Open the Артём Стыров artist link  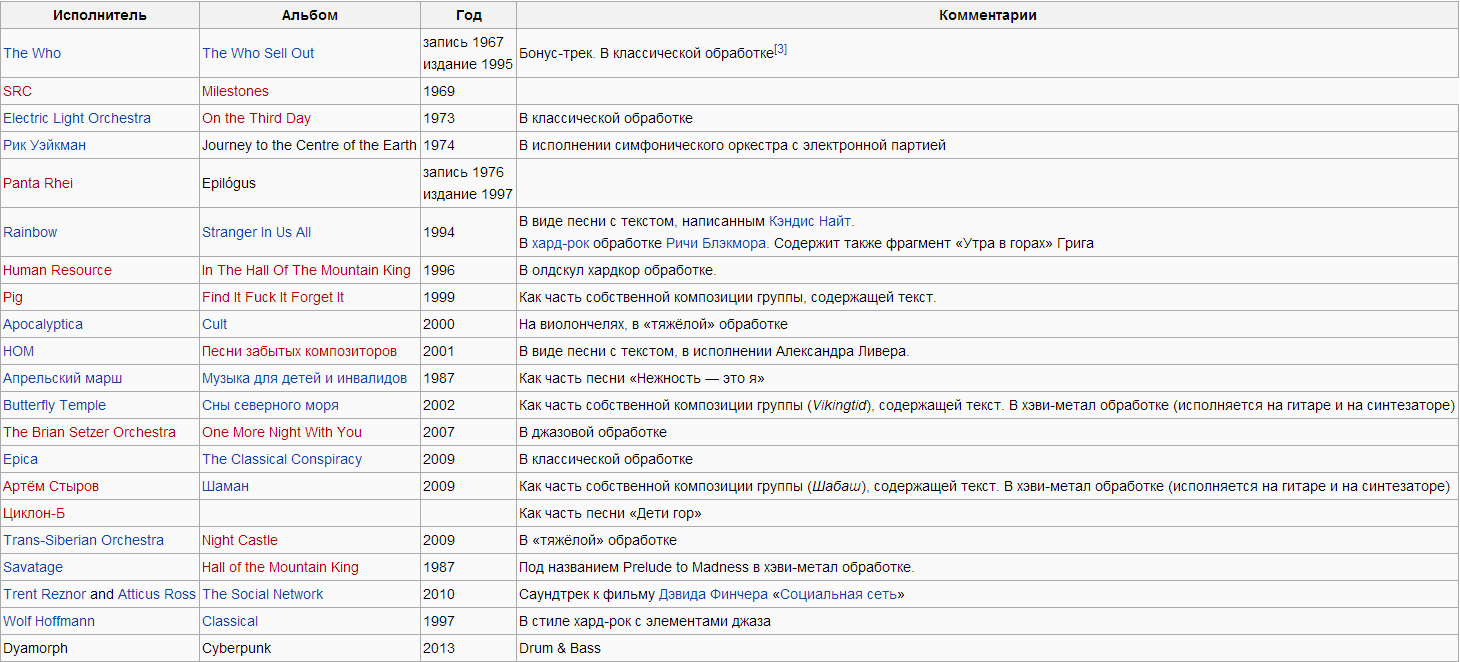click(51, 486)
